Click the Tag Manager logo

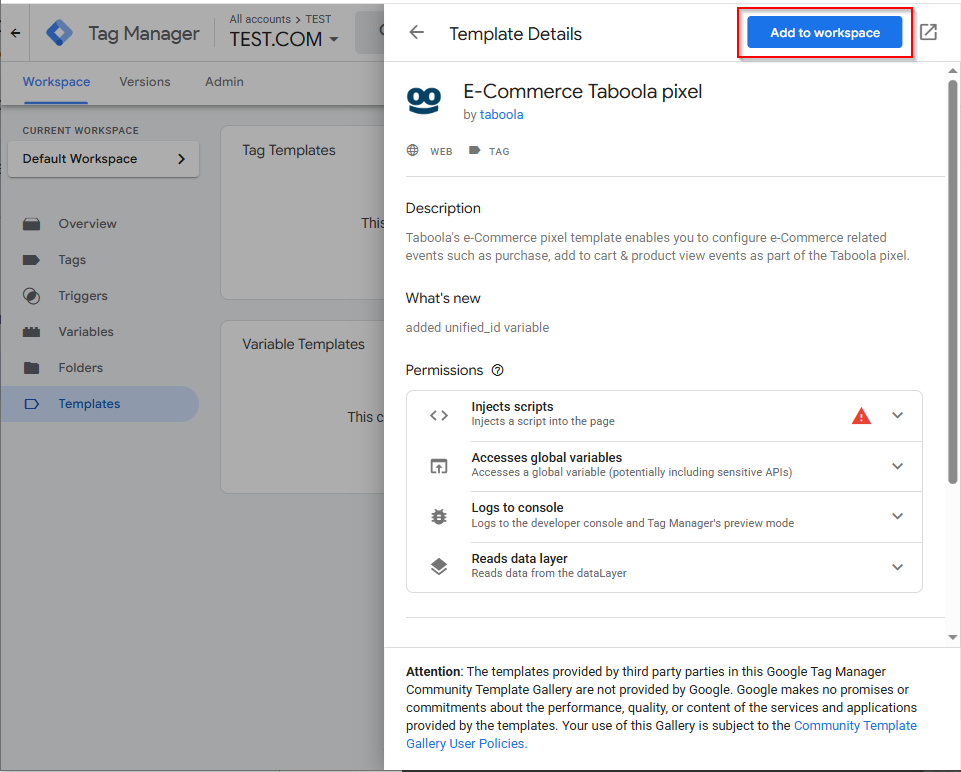tap(59, 33)
